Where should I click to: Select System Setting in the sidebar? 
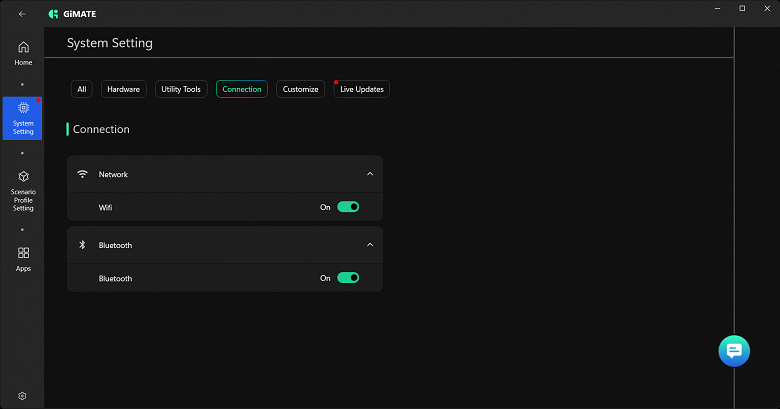point(23,118)
